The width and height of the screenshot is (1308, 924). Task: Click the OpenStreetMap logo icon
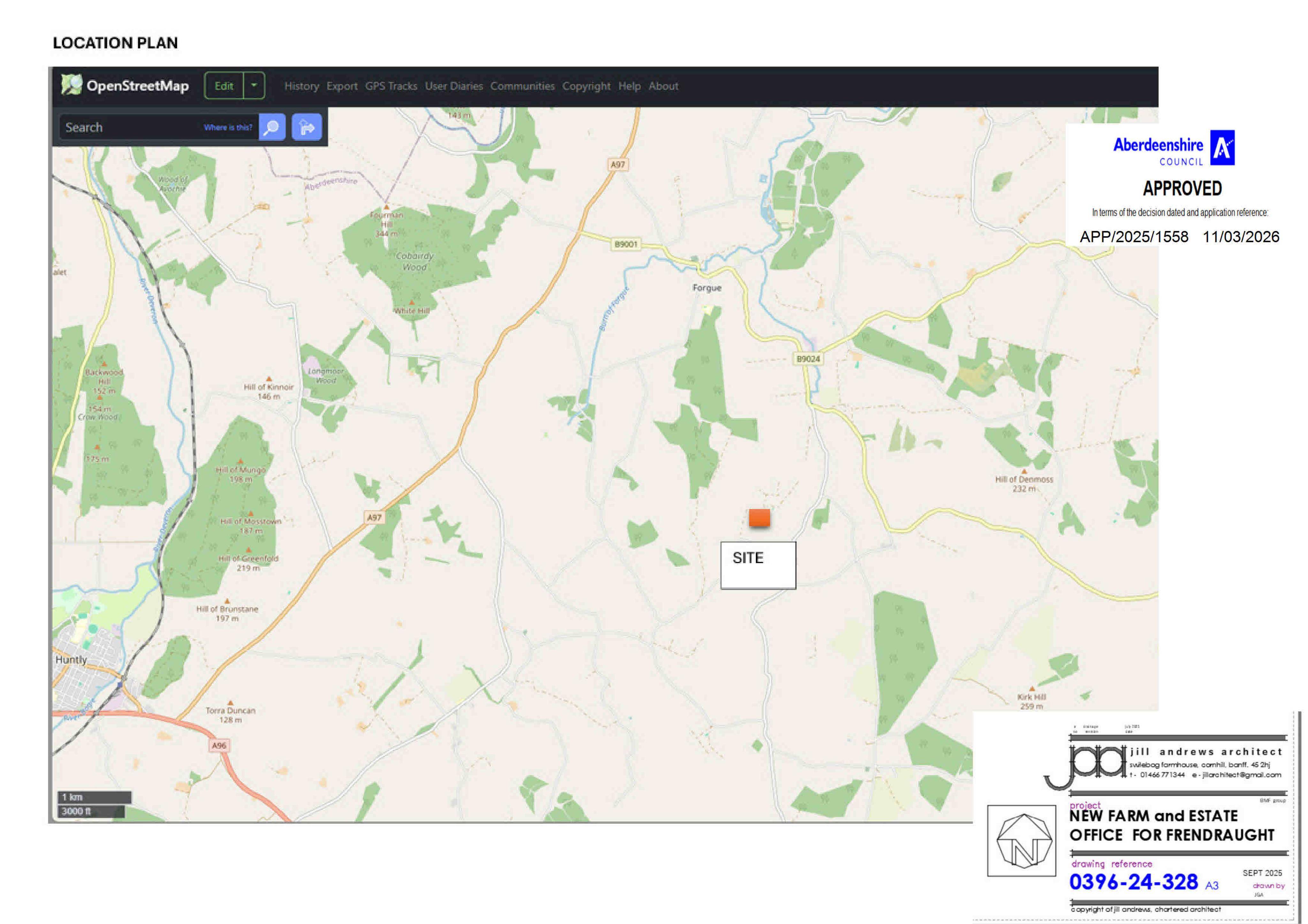[72, 86]
